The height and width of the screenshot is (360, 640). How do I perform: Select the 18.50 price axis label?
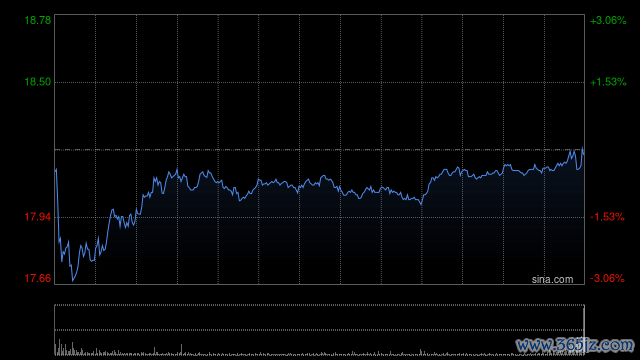coord(38,82)
